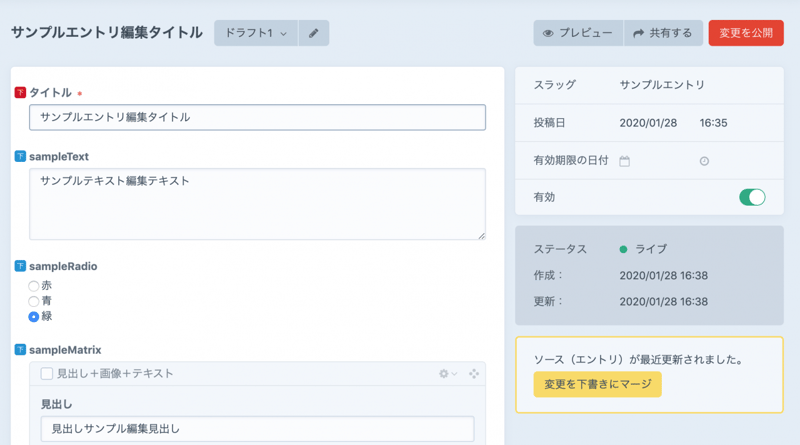Open the ドラフト1 revision dropdown
The width and height of the screenshot is (800, 445).
[x=256, y=33]
